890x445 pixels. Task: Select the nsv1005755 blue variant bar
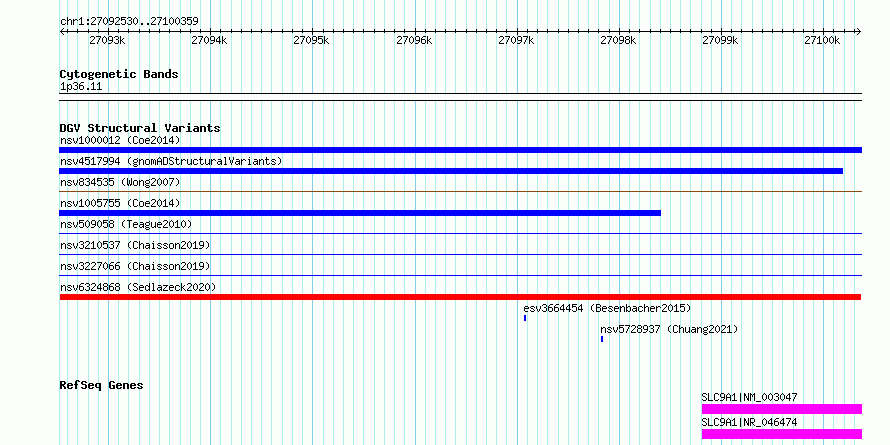coord(360,213)
